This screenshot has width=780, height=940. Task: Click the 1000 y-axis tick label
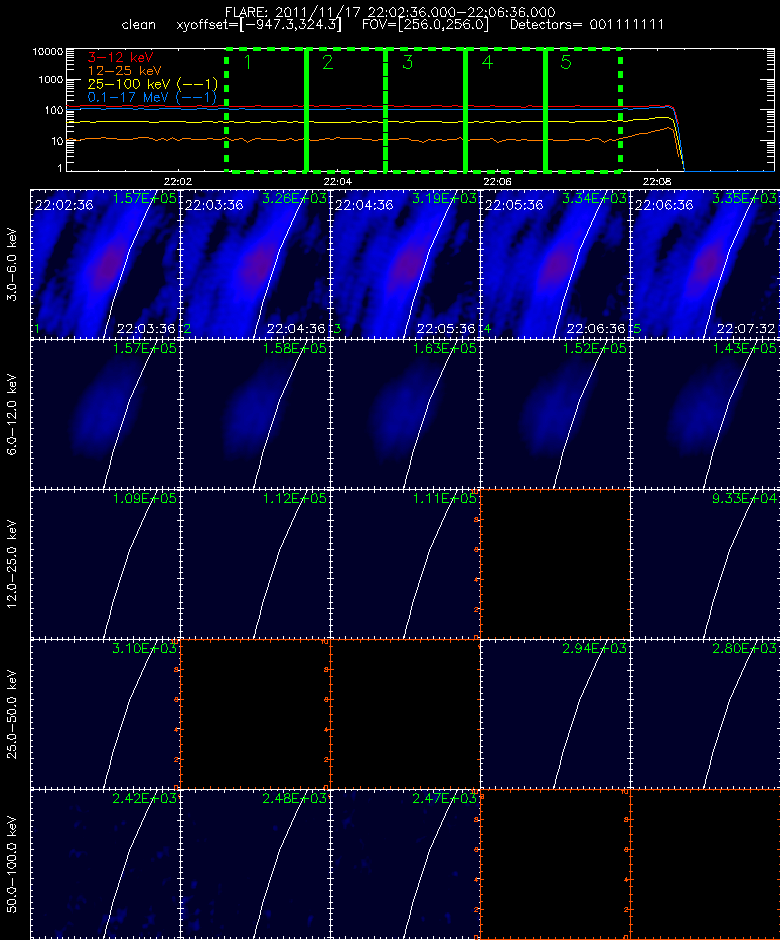pos(51,80)
